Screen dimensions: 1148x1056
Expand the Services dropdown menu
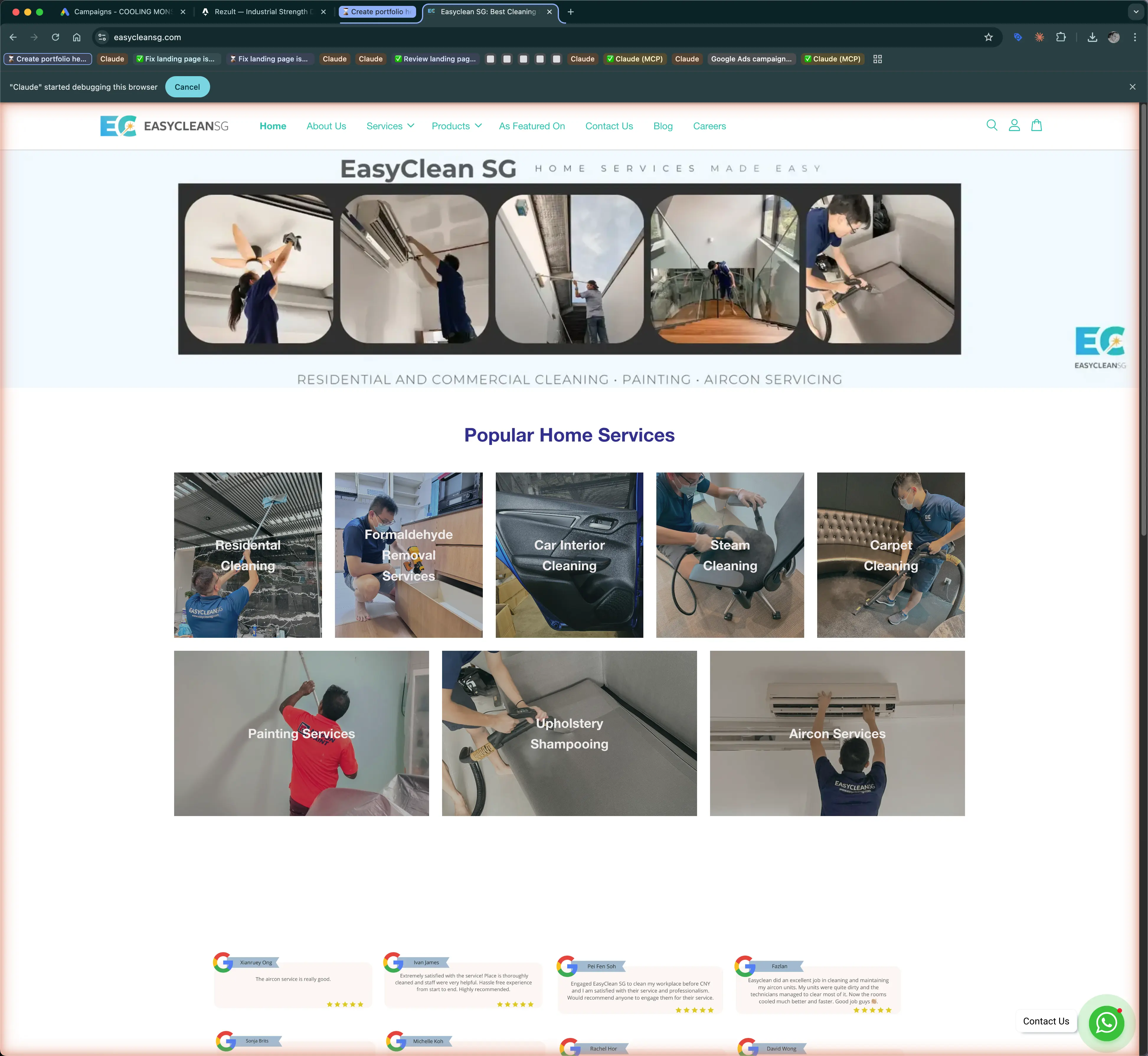pos(390,126)
